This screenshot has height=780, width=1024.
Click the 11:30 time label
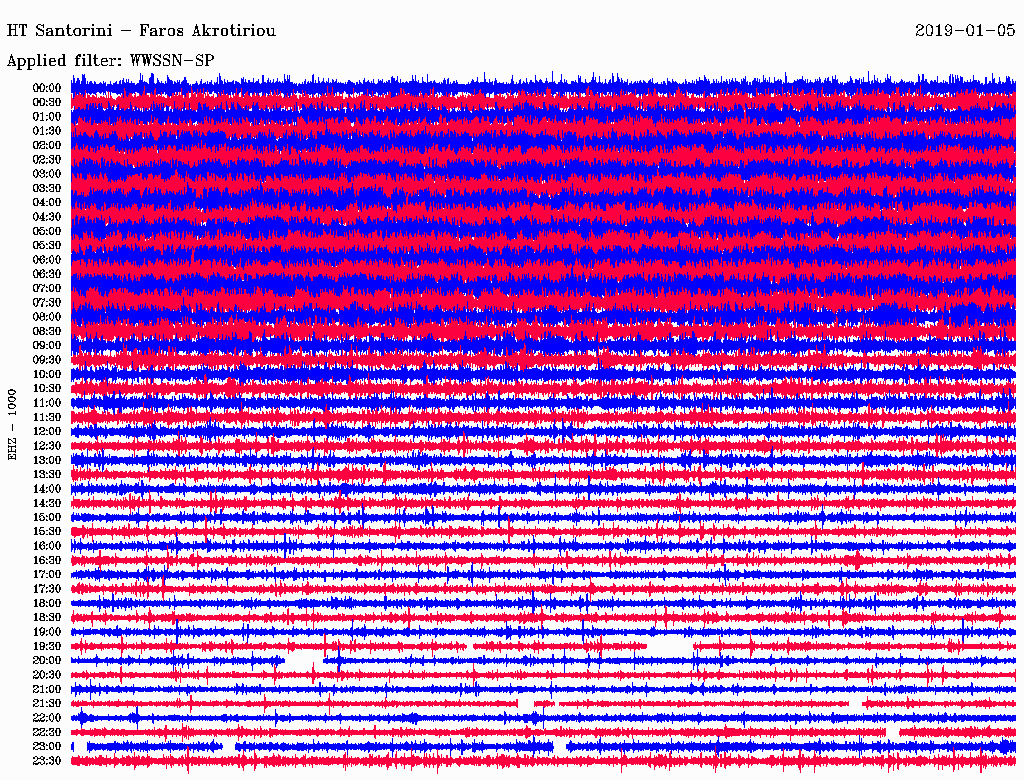pos(46,417)
